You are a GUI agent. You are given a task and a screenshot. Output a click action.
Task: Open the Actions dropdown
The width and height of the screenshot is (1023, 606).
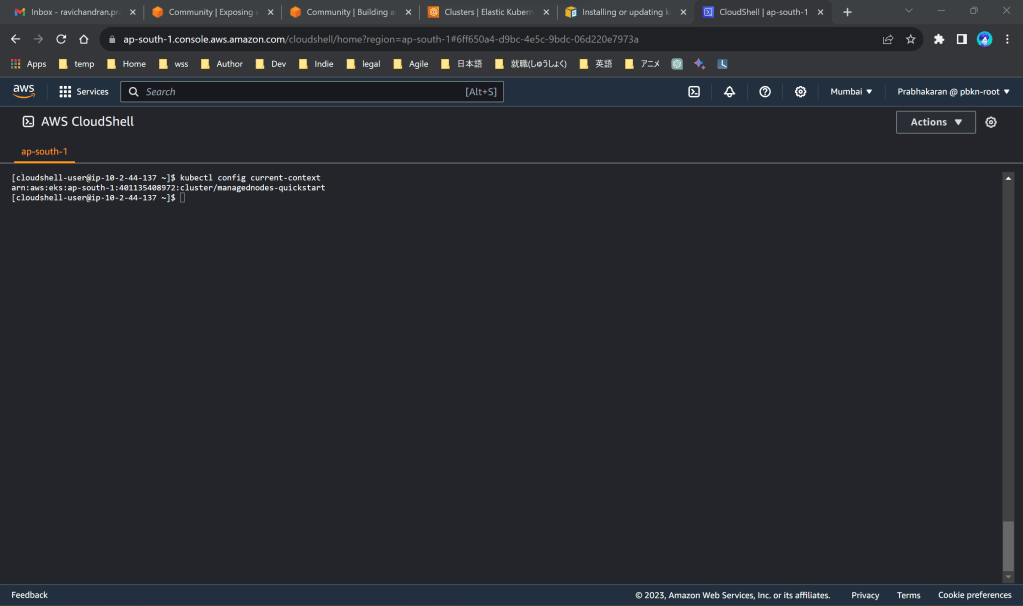pyautogui.click(x=935, y=122)
